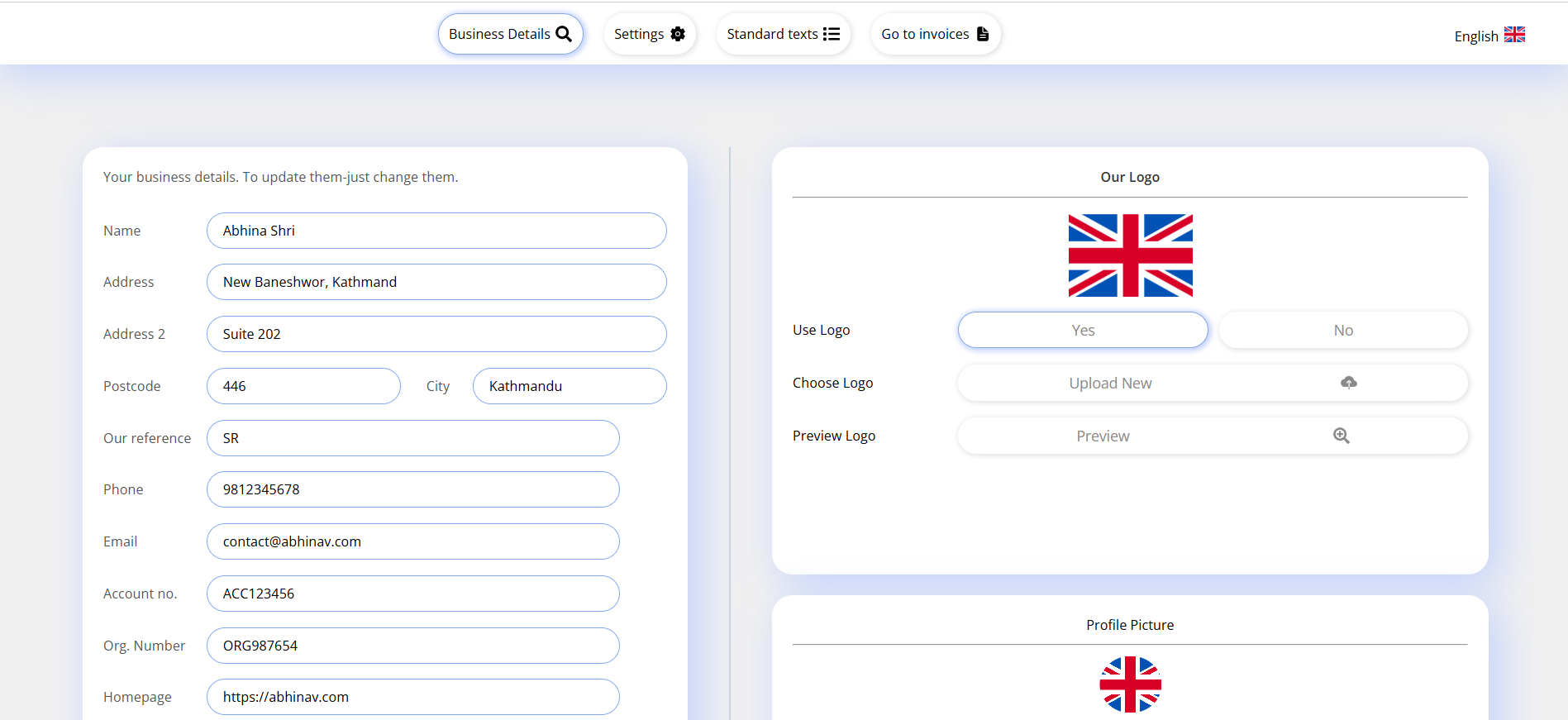
Task: Click into the Name input field
Action: pyautogui.click(x=436, y=231)
